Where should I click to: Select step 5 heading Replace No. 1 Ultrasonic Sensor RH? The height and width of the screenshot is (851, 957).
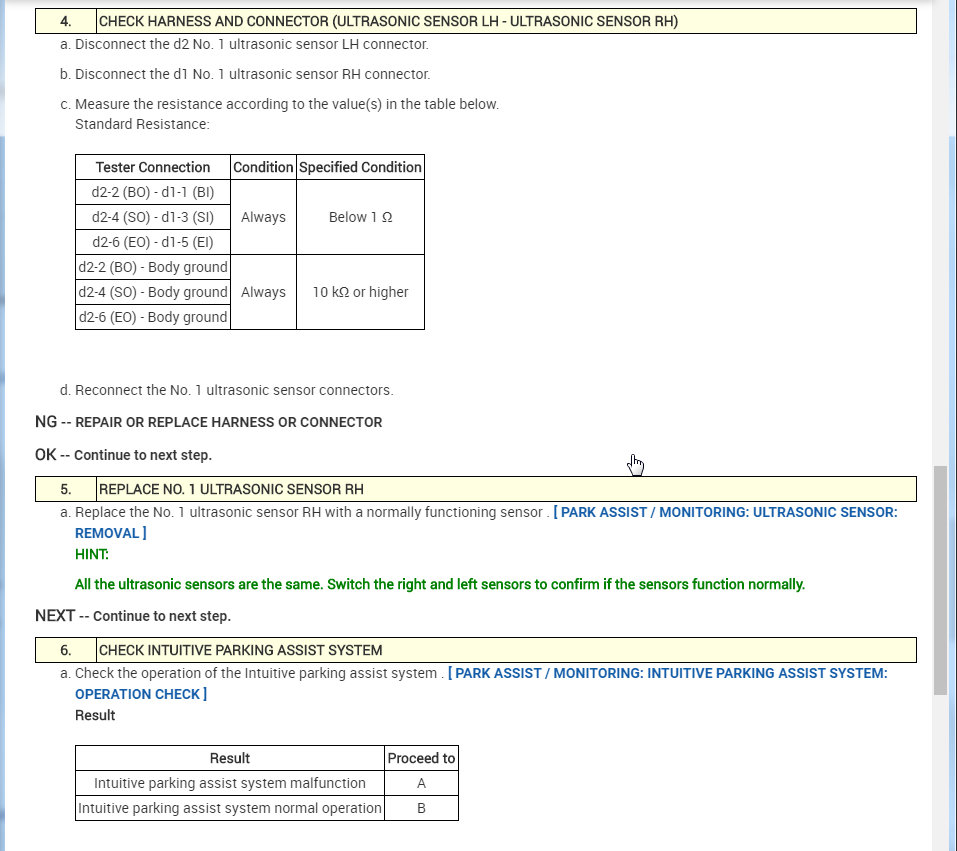tap(475, 489)
